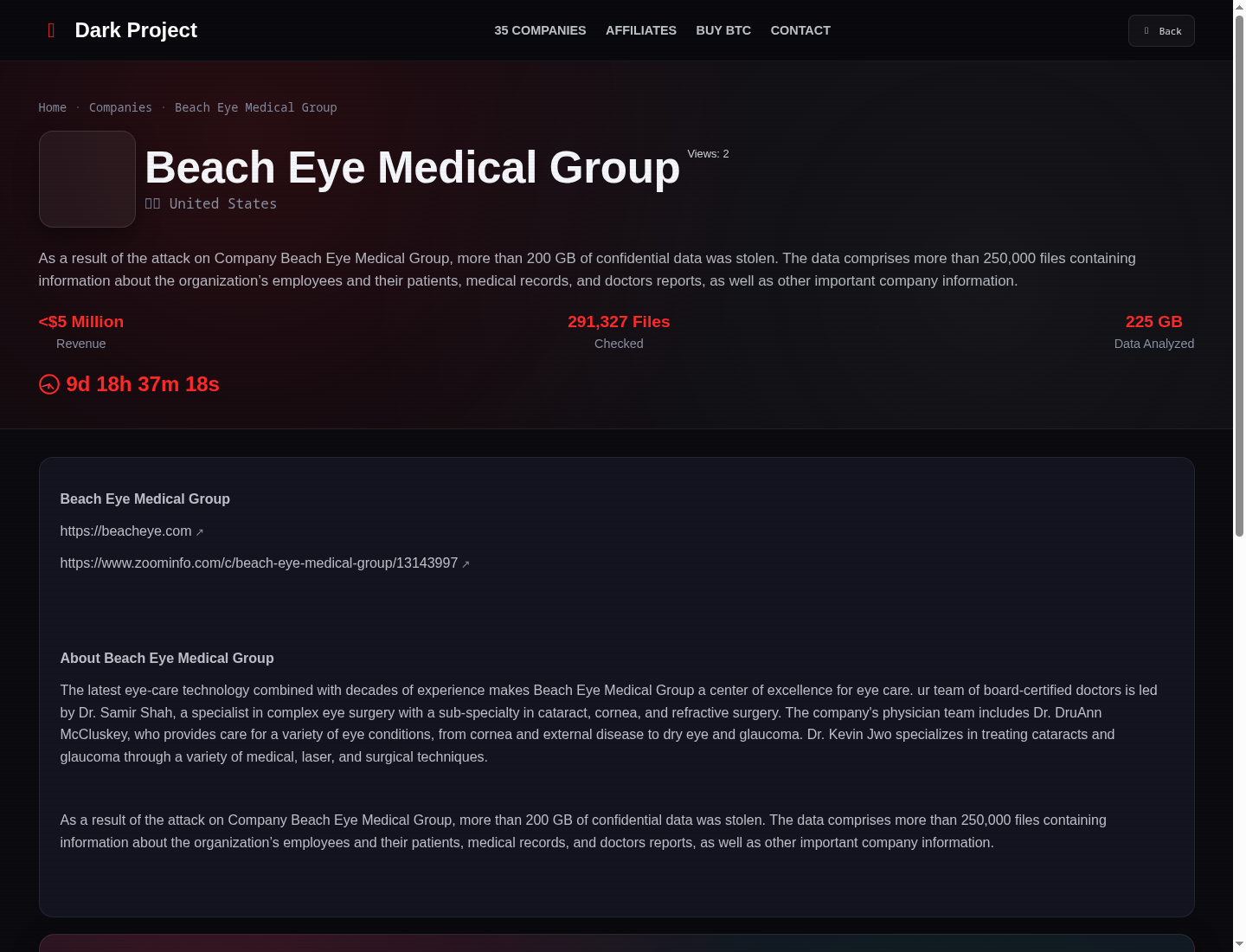Click the external arrow after the zoominfo URL

pos(466,564)
